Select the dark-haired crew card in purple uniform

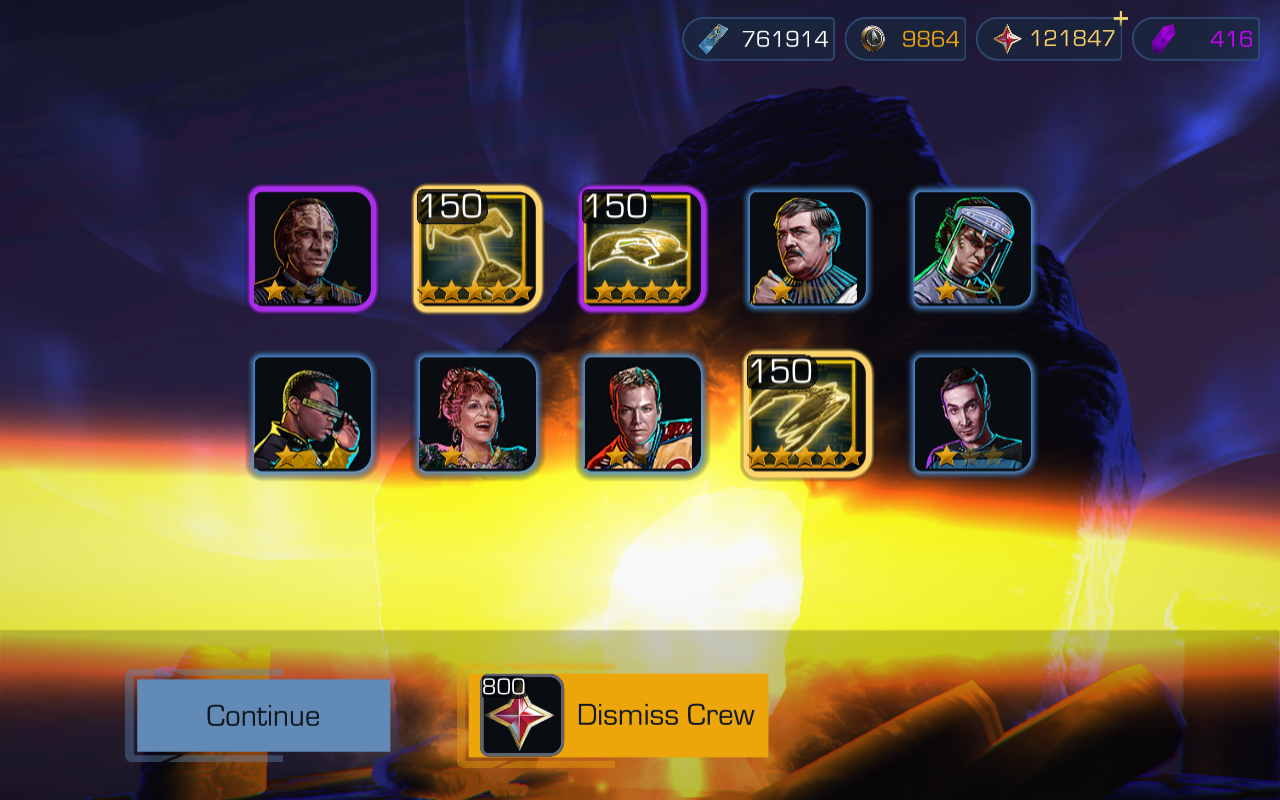[x=972, y=413]
